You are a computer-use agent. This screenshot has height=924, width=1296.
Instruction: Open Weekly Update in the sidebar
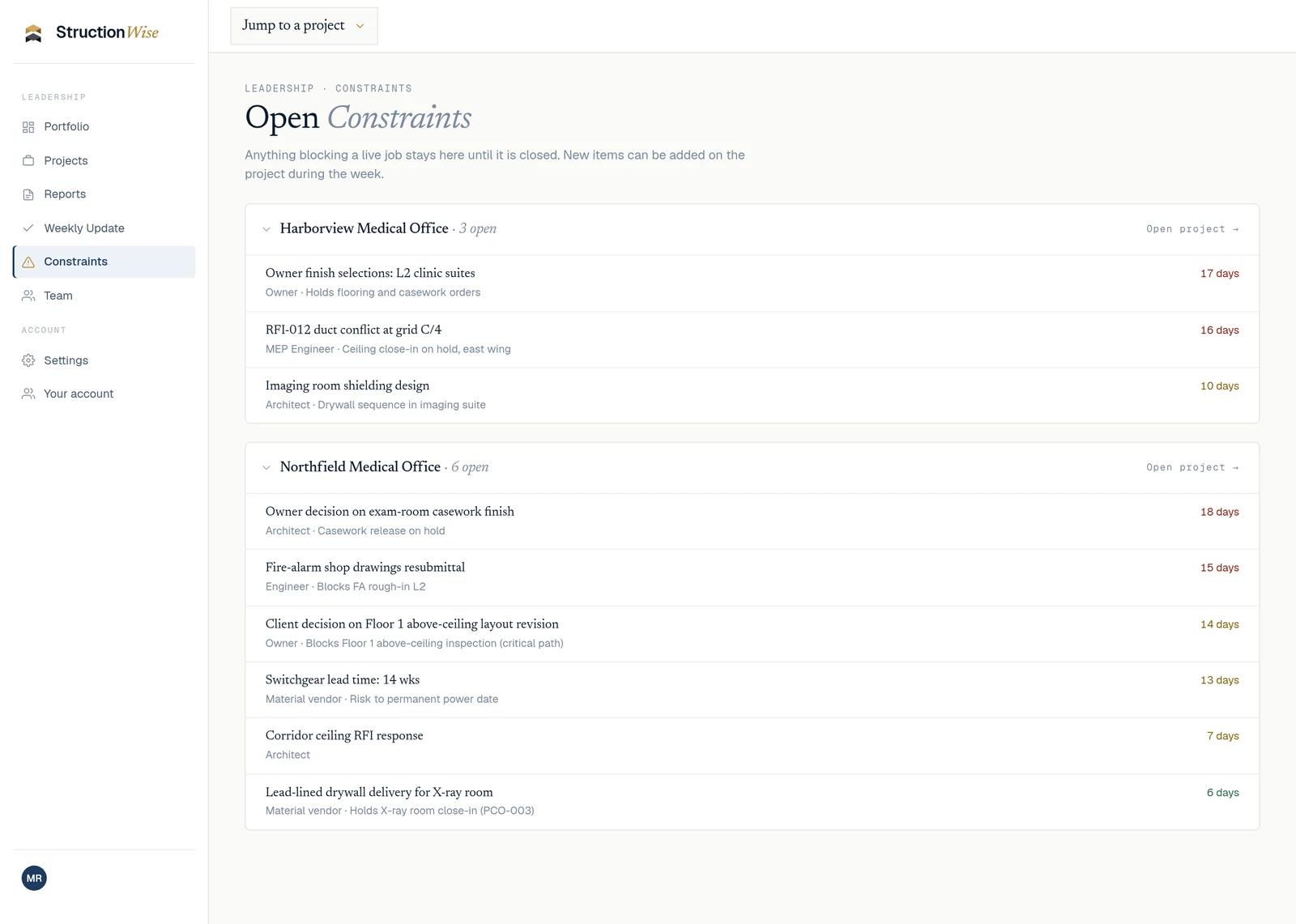104,228
